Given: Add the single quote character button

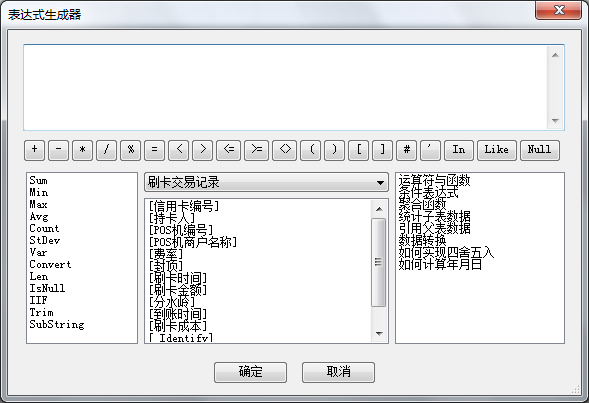Looking at the screenshot, I should [430, 150].
